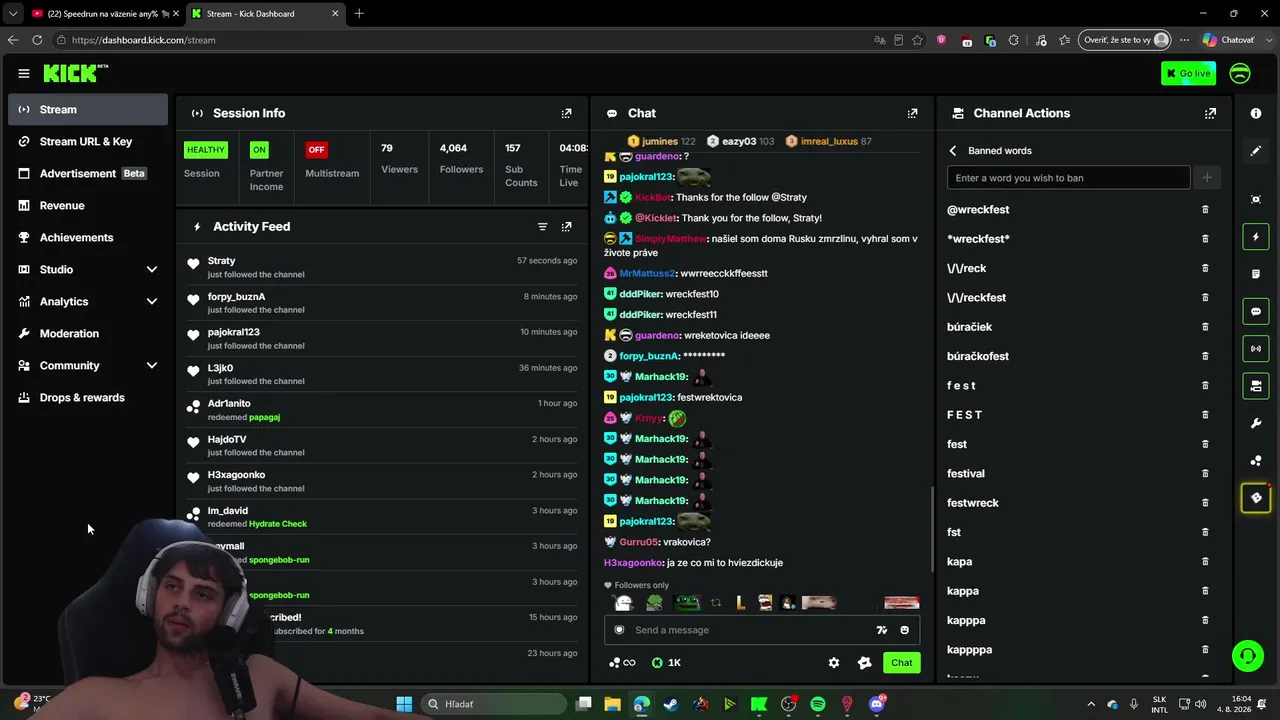This screenshot has width=1280, height=720.
Task: Open Stream URL & Key page
Action: 88,142
